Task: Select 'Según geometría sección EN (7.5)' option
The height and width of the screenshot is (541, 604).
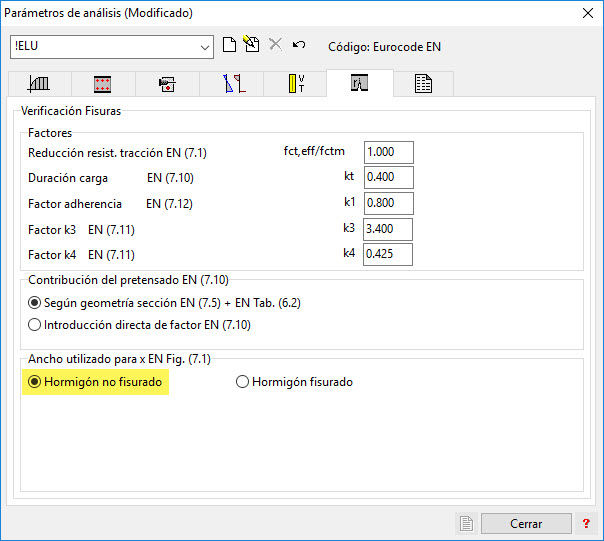Action: tap(35, 303)
